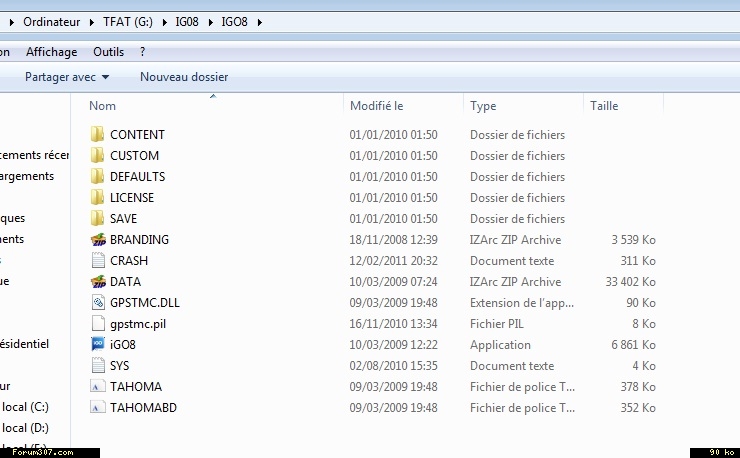The height and width of the screenshot is (458, 740).
Task: Select the SAVE folder icon
Action: (97, 219)
